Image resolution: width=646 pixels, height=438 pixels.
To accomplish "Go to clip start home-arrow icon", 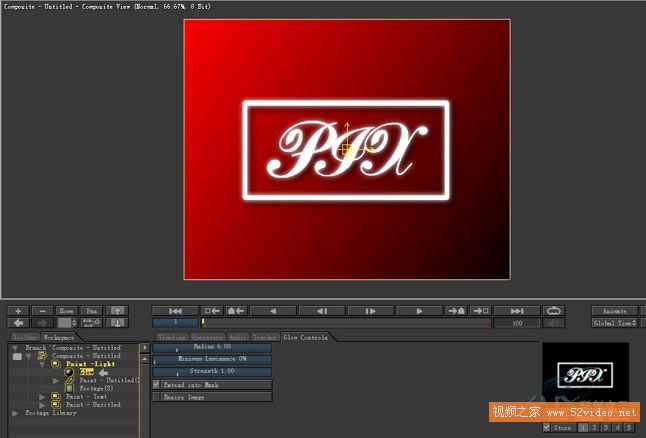I will [x=236, y=311].
